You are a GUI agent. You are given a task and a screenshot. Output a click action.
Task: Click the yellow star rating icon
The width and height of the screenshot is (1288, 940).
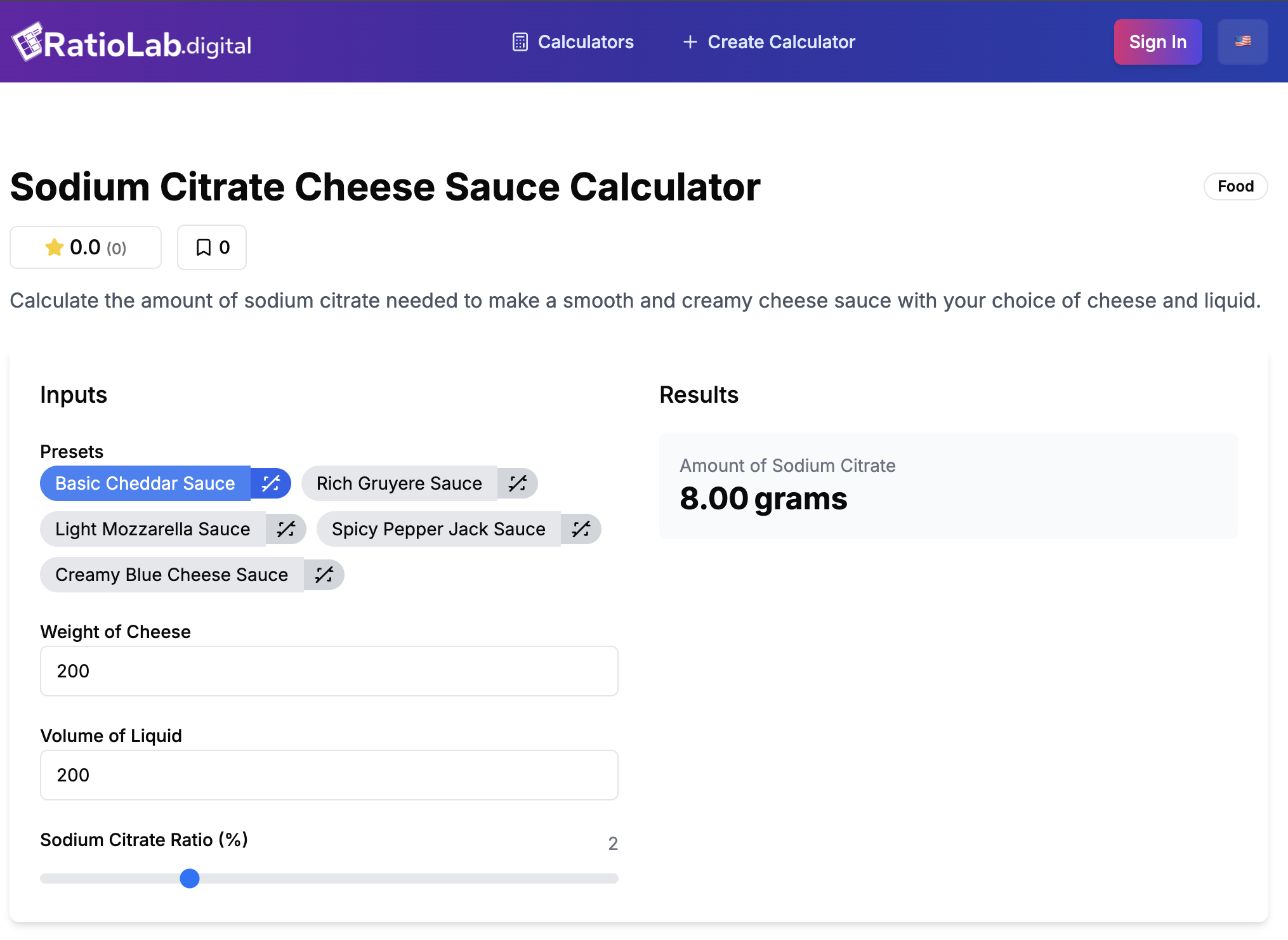[x=55, y=247]
